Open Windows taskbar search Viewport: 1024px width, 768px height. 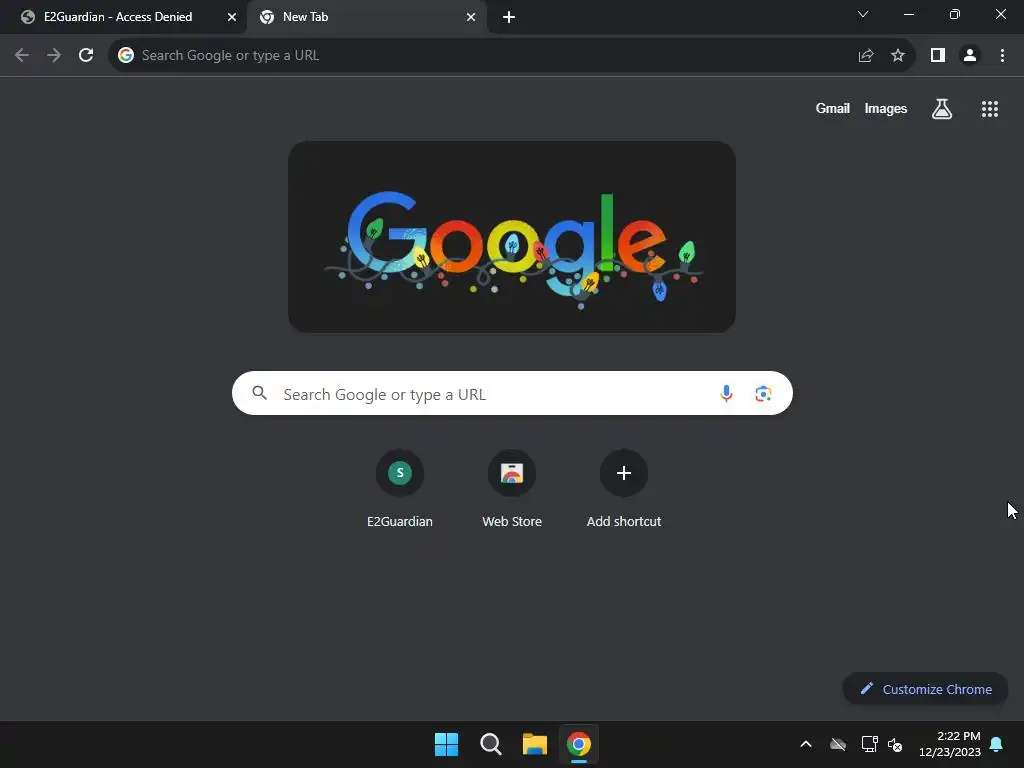point(490,744)
